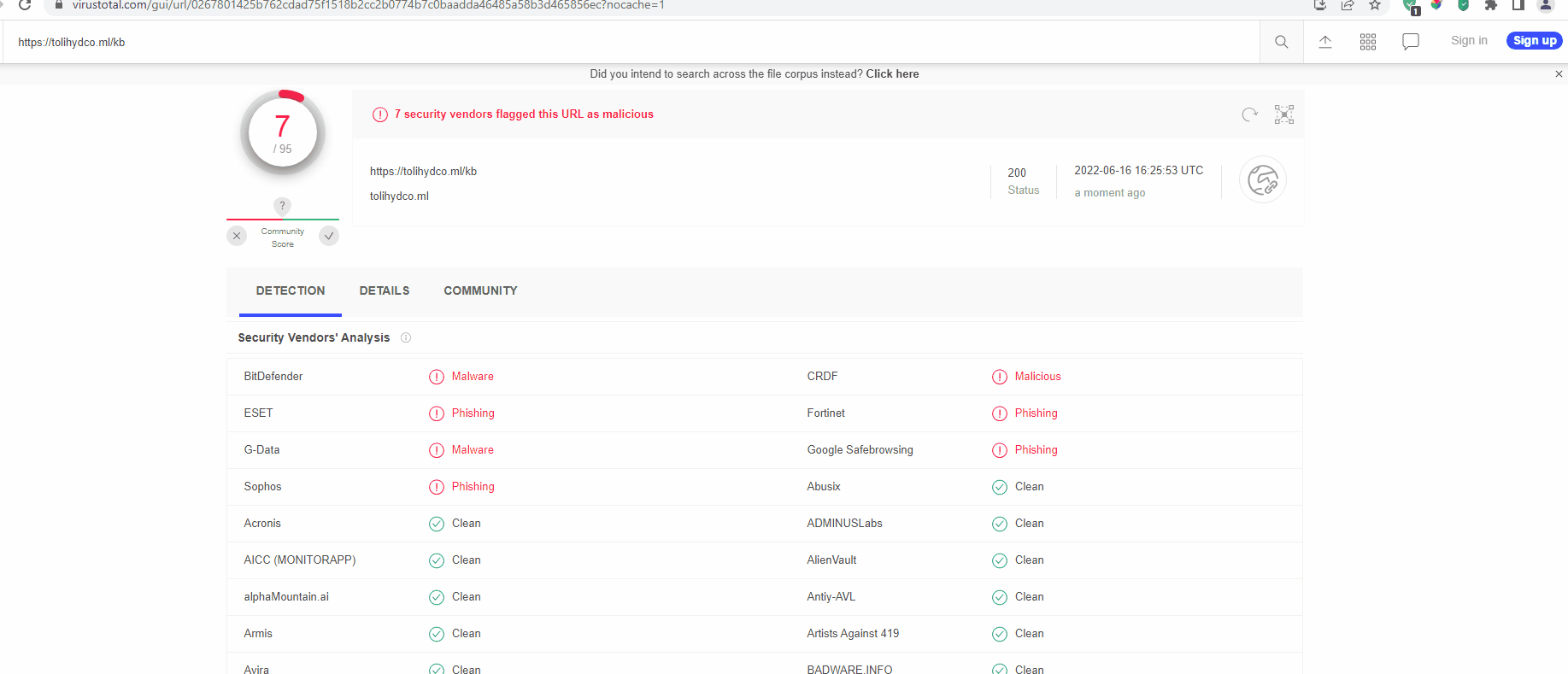Click G-Data's Malware verdict
The image size is (1568, 674).
coord(473,450)
